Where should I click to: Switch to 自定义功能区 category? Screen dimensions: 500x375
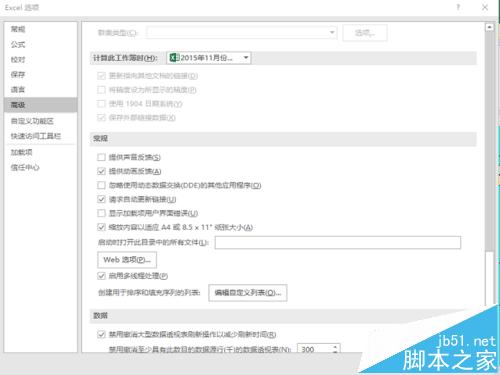click(x=32, y=121)
